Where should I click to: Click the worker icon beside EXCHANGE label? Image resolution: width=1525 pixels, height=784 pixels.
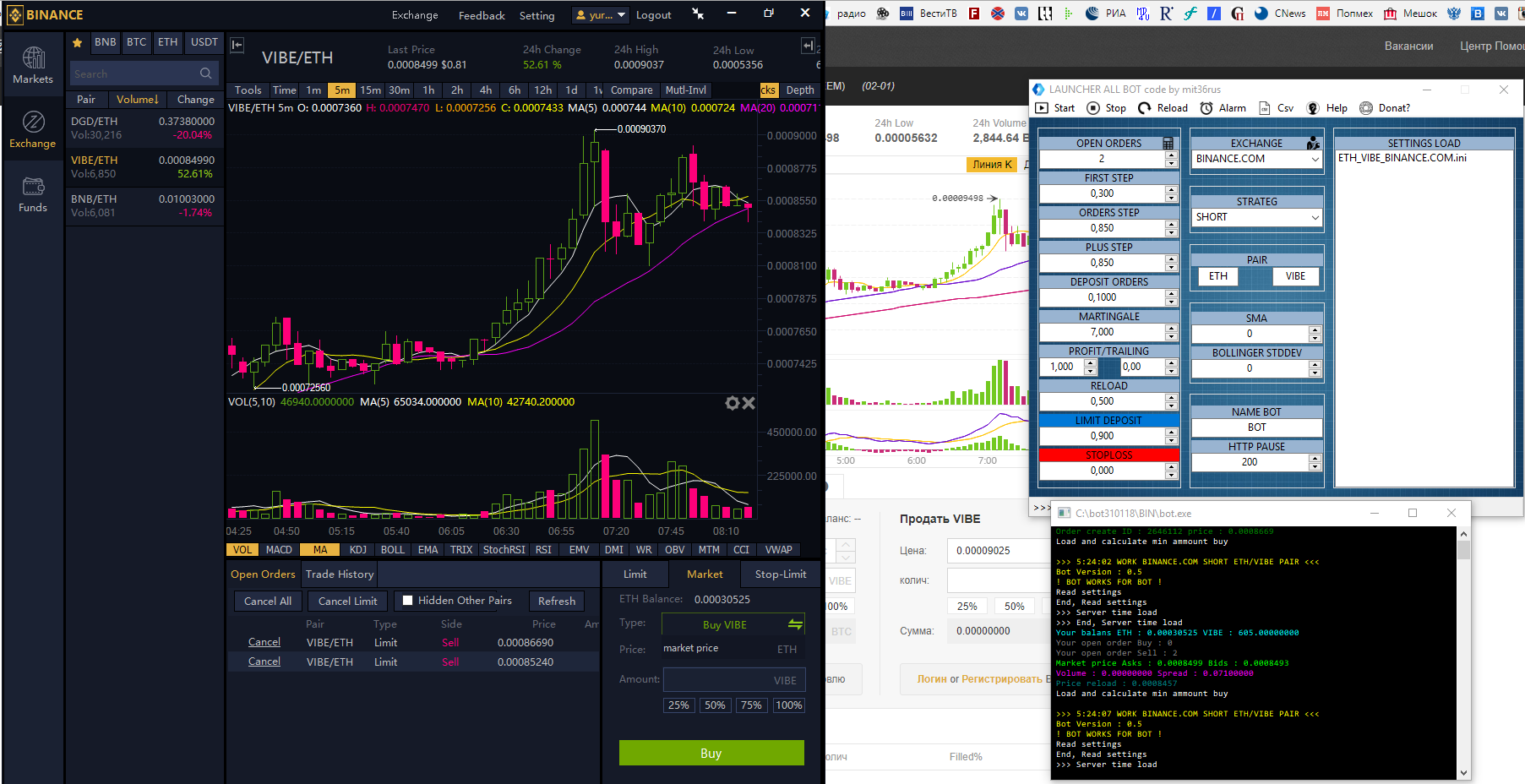(x=1313, y=144)
